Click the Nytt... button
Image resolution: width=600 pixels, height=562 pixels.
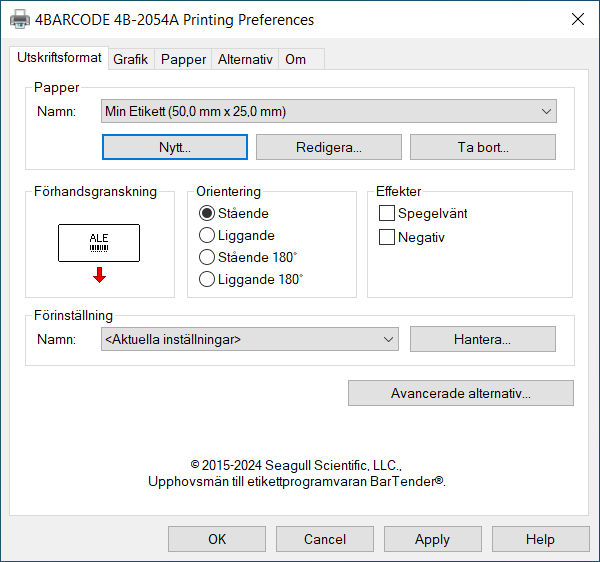click(x=175, y=147)
